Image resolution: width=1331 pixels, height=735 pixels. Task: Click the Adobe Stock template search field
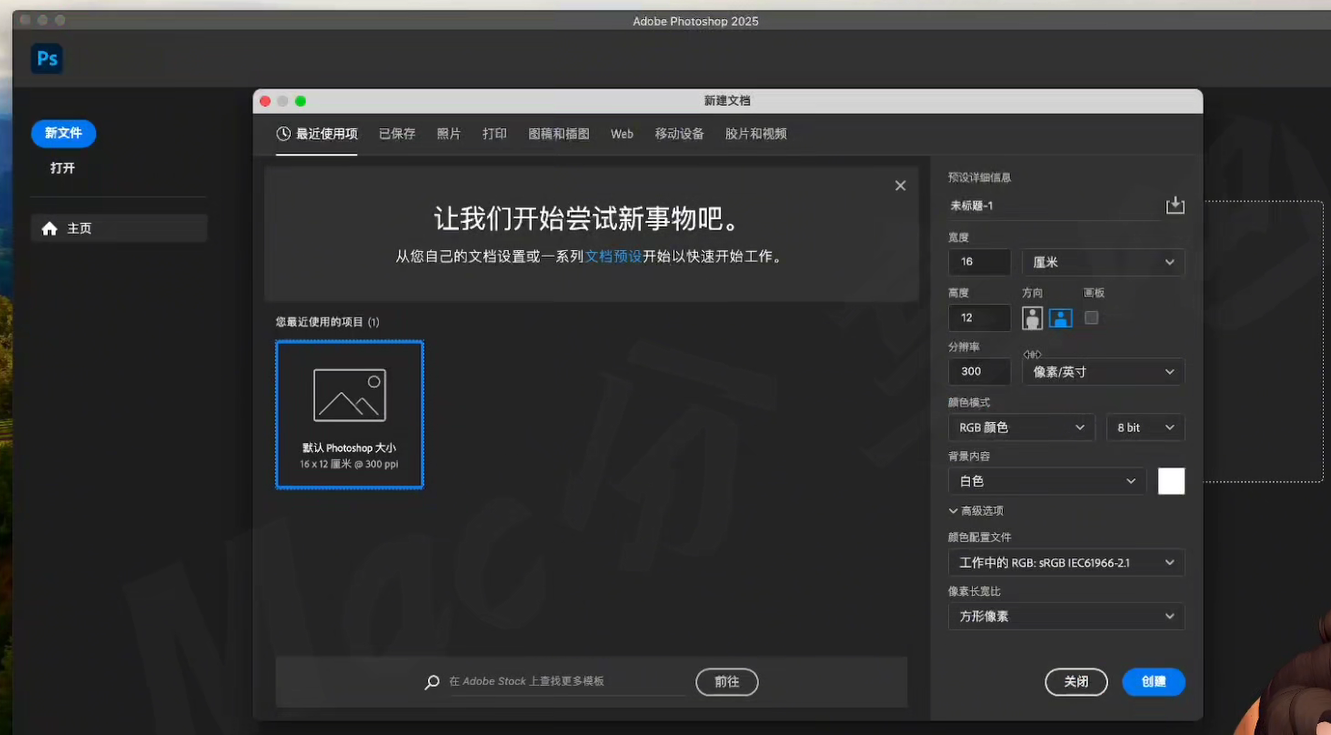566,682
